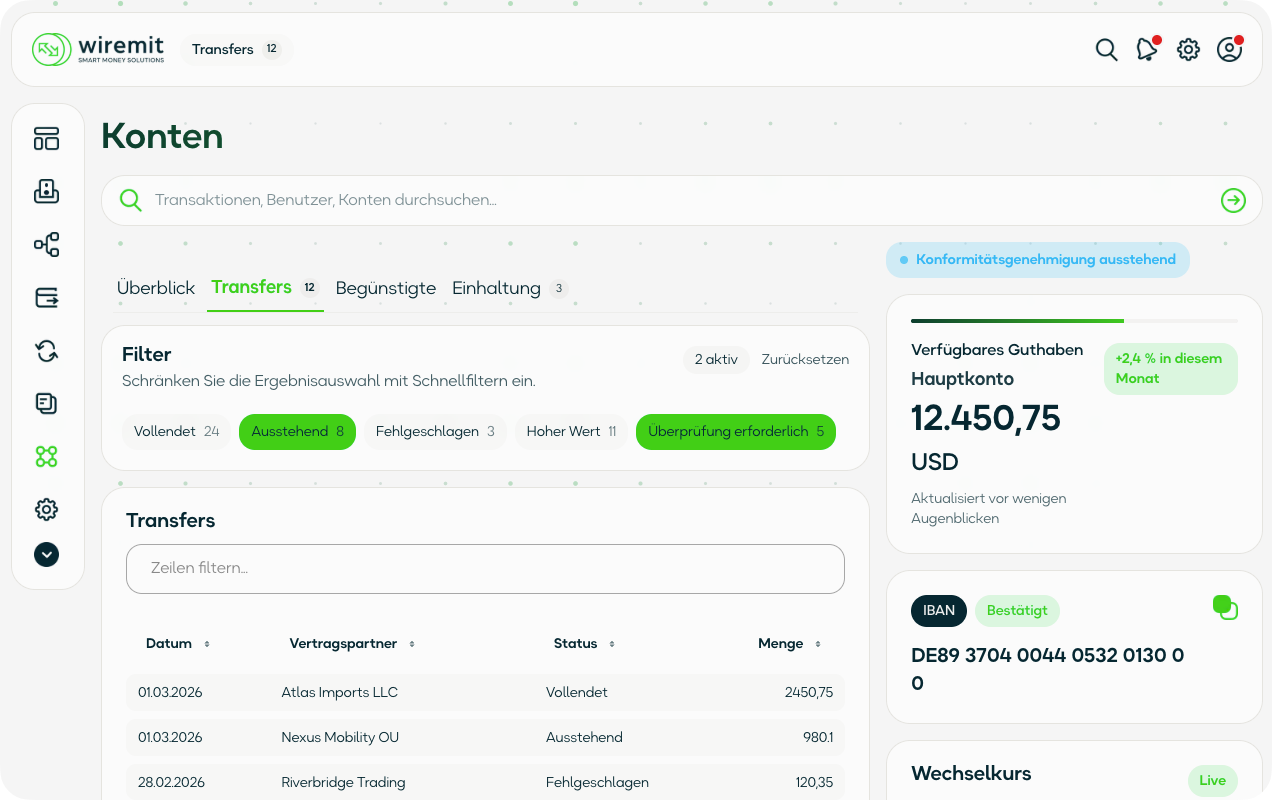Click the Bestätigt badge
Image resolution: width=1272 pixels, height=800 pixels.
point(1017,610)
